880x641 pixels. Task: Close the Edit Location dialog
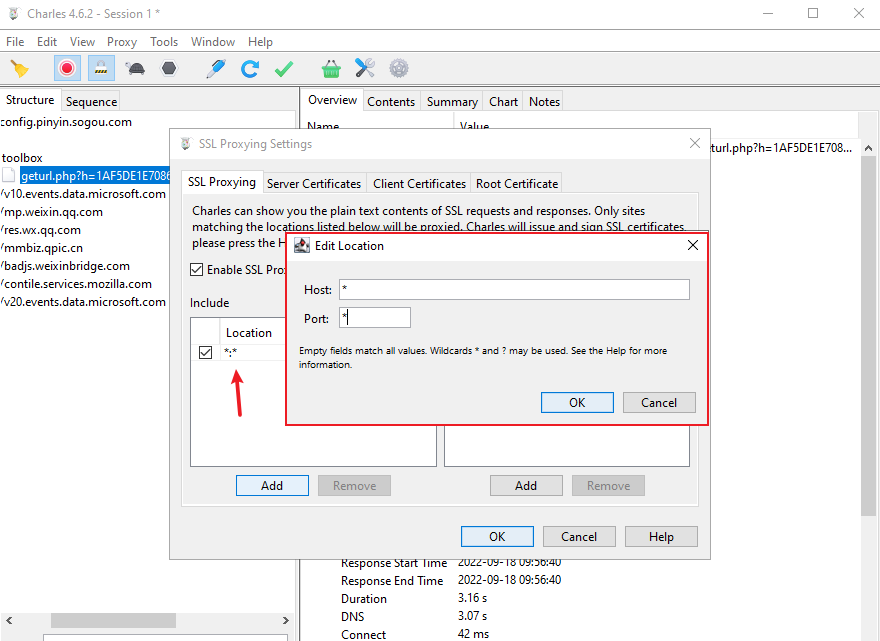tap(693, 245)
